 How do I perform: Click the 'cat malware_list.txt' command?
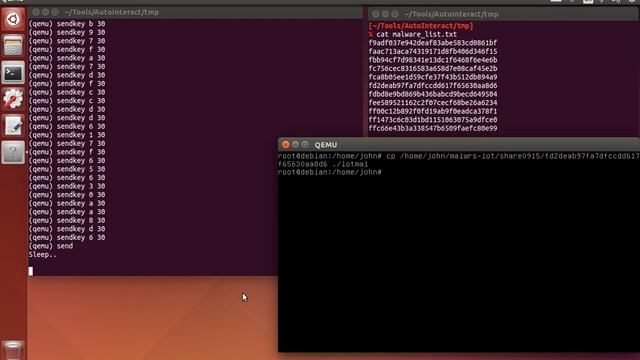416,34
